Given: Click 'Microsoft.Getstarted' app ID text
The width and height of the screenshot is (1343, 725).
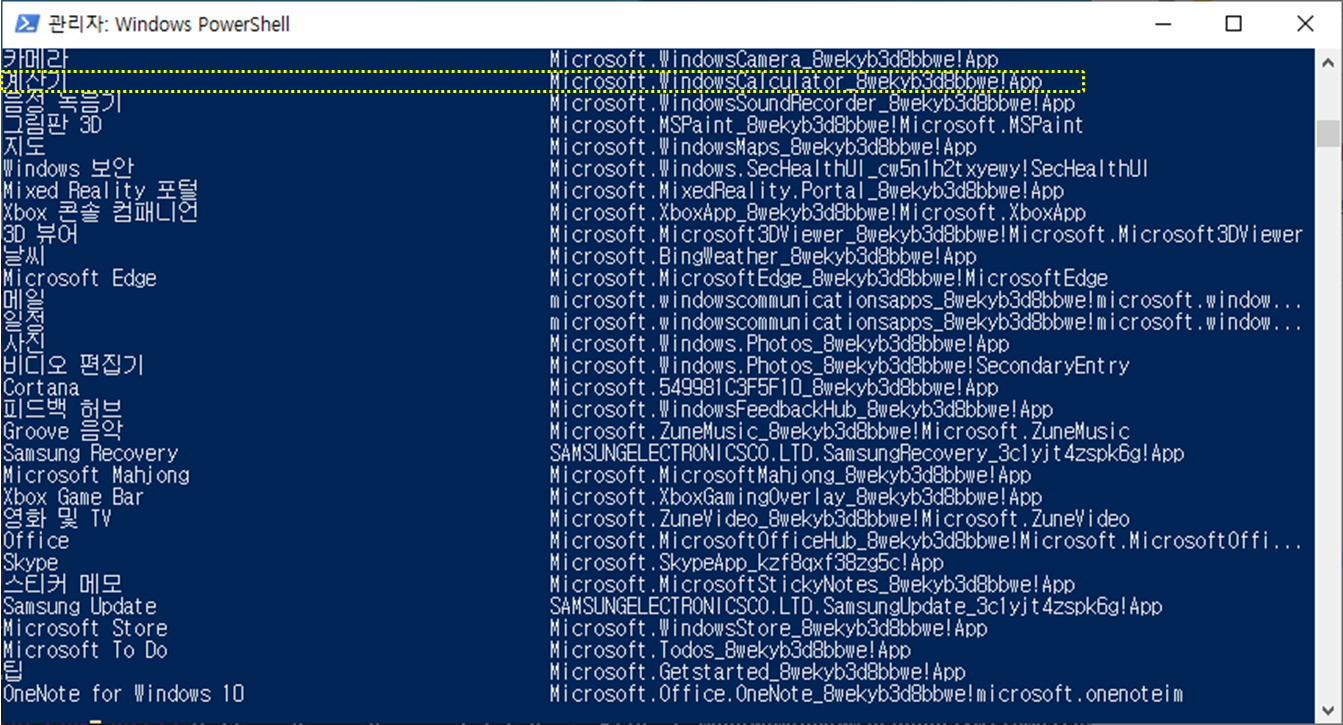Looking at the screenshot, I should (758, 673).
